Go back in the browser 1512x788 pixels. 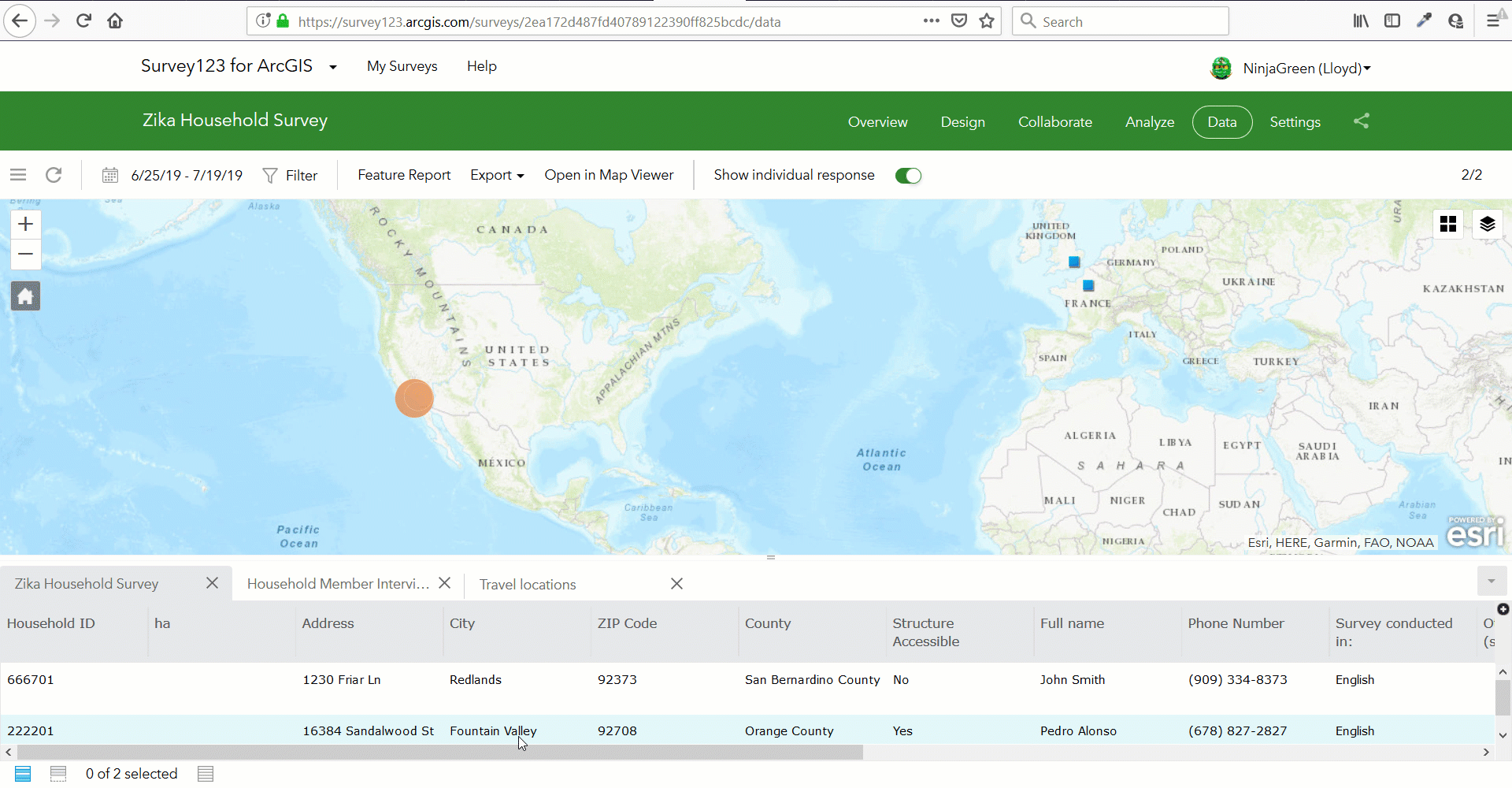click(20, 21)
